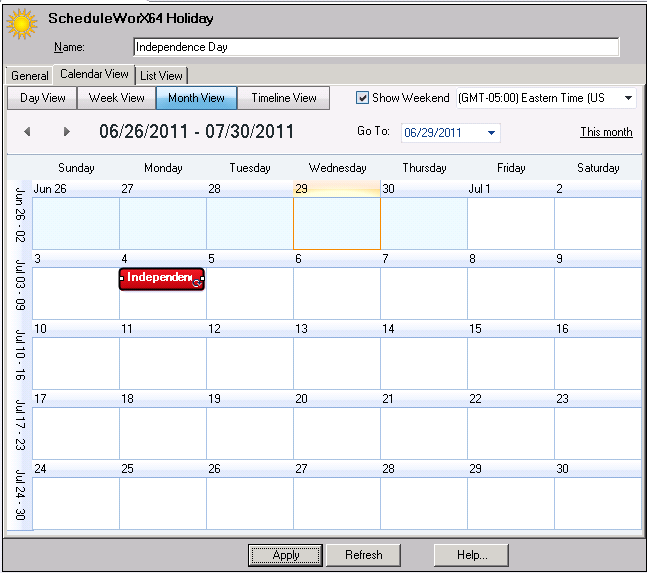Go to next month with right arrow

67,132
